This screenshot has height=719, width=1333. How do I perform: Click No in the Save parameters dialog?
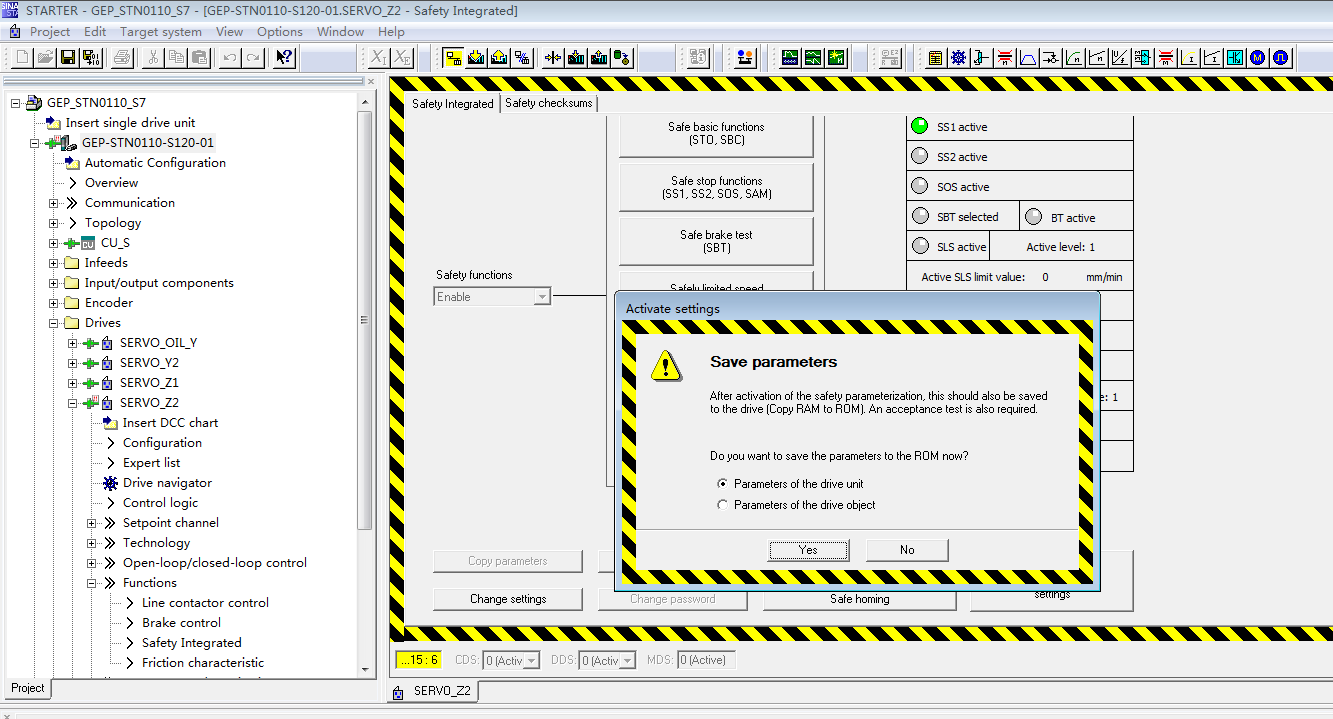906,550
